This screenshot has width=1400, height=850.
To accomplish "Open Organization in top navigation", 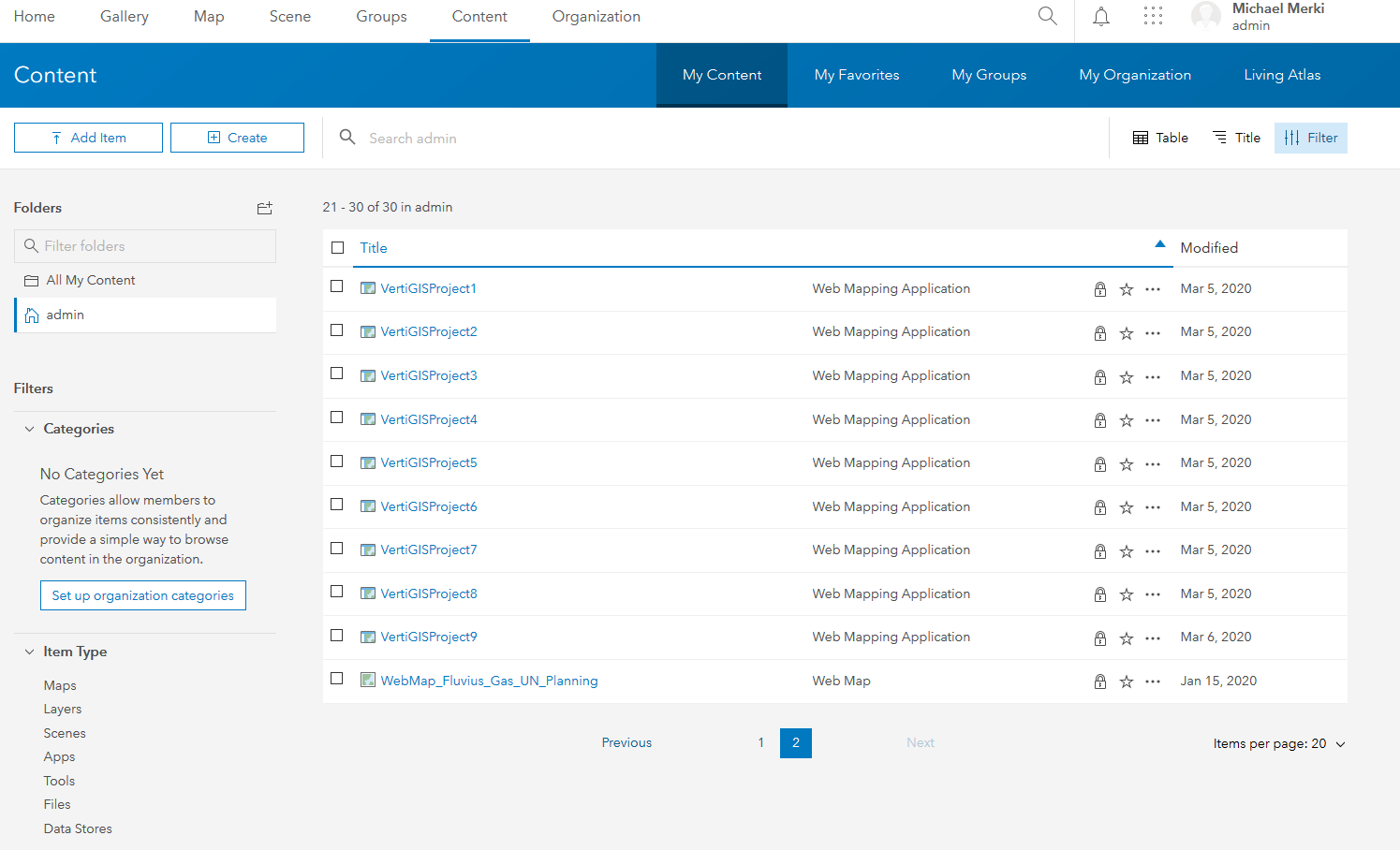I will (597, 17).
